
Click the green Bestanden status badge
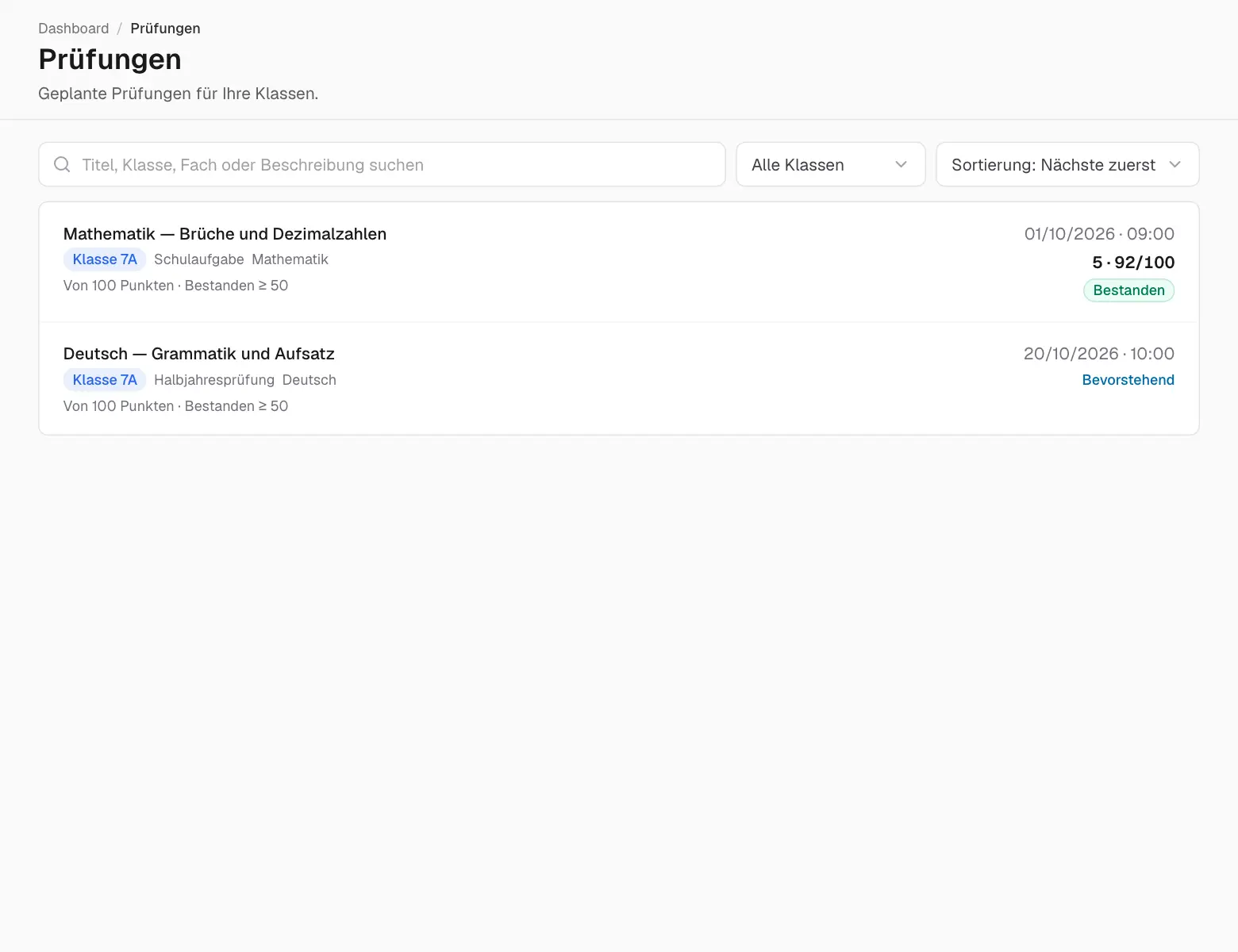tap(1128, 290)
